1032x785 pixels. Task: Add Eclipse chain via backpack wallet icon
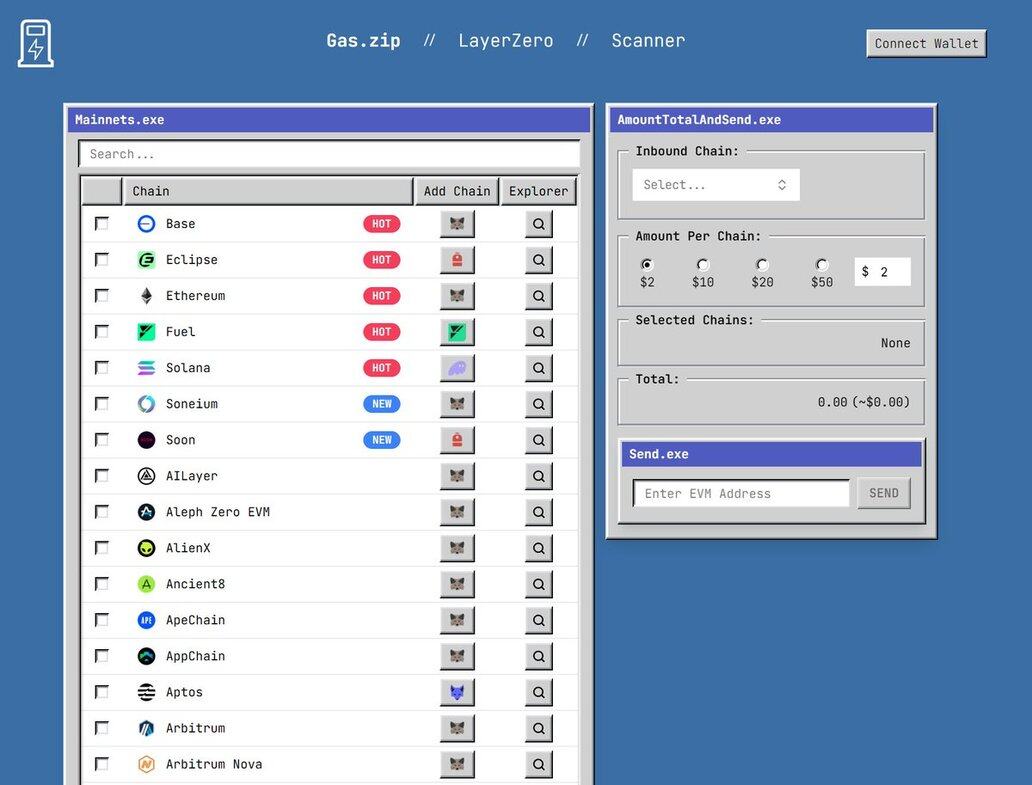coord(457,260)
